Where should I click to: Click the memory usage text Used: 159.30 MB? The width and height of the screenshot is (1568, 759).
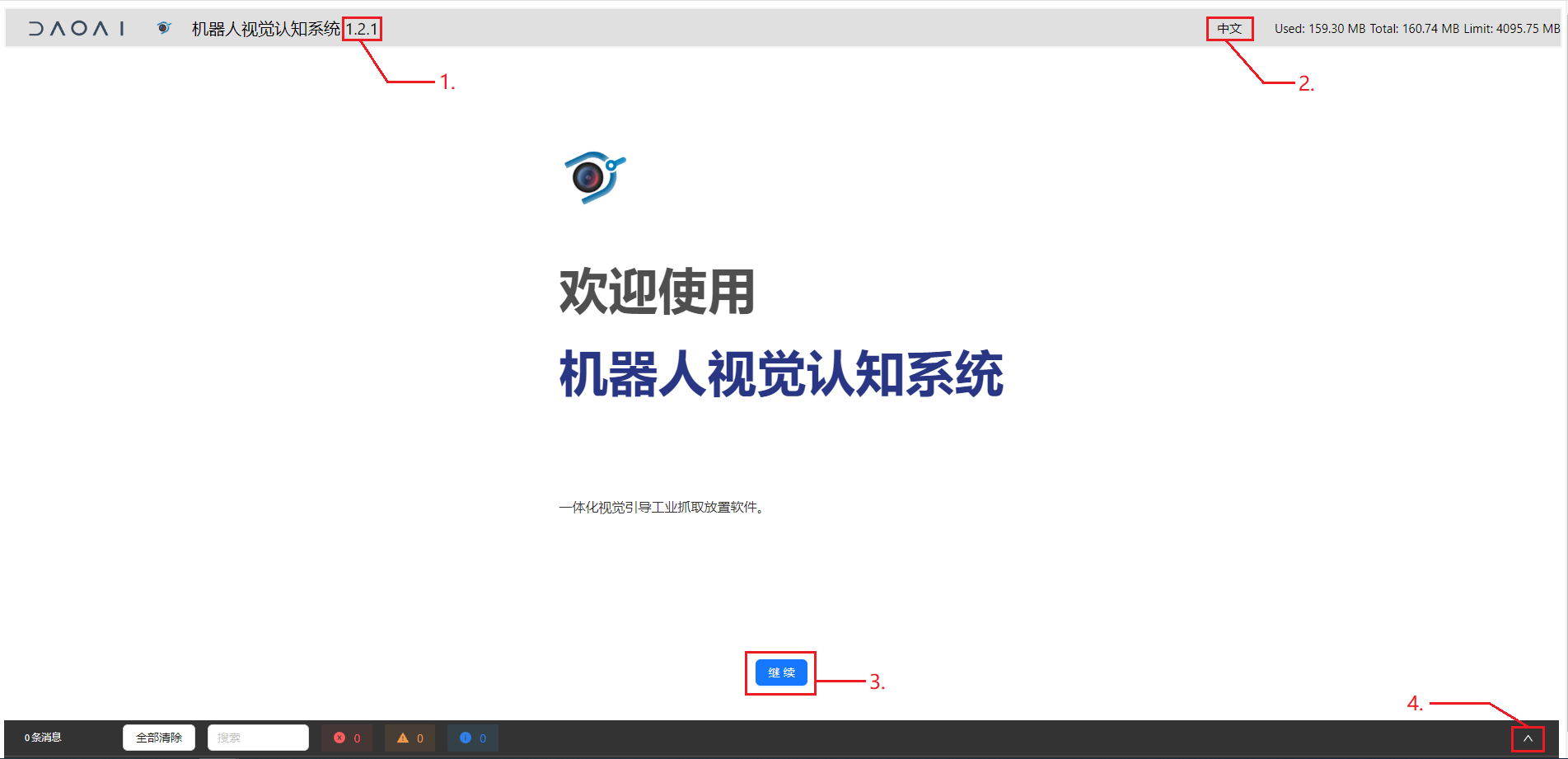pos(1319,29)
